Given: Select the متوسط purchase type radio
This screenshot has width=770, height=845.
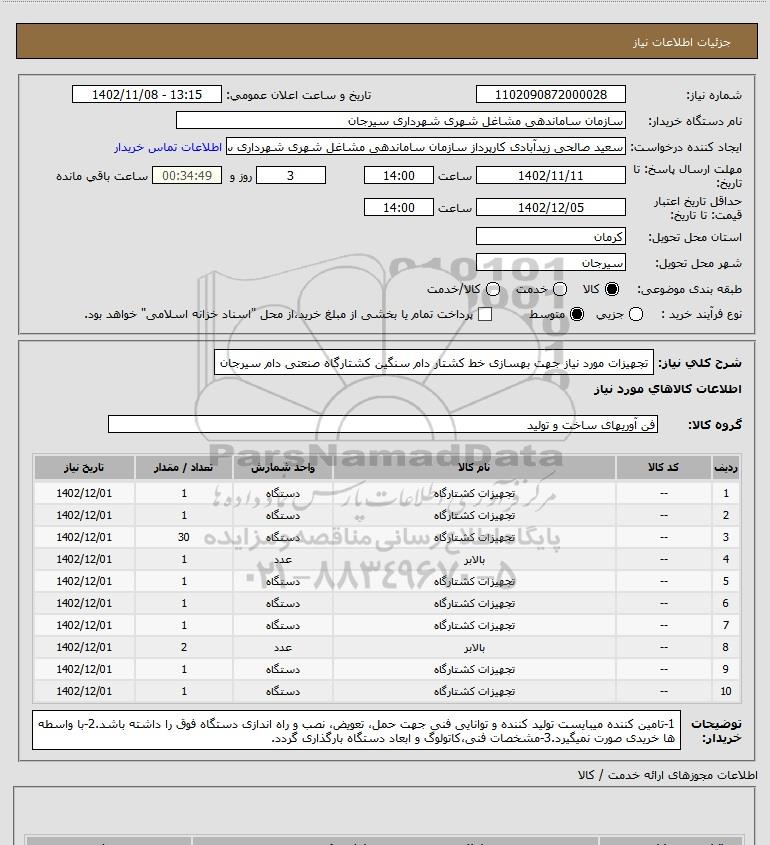Looking at the screenshot, I should click(577, 314).
